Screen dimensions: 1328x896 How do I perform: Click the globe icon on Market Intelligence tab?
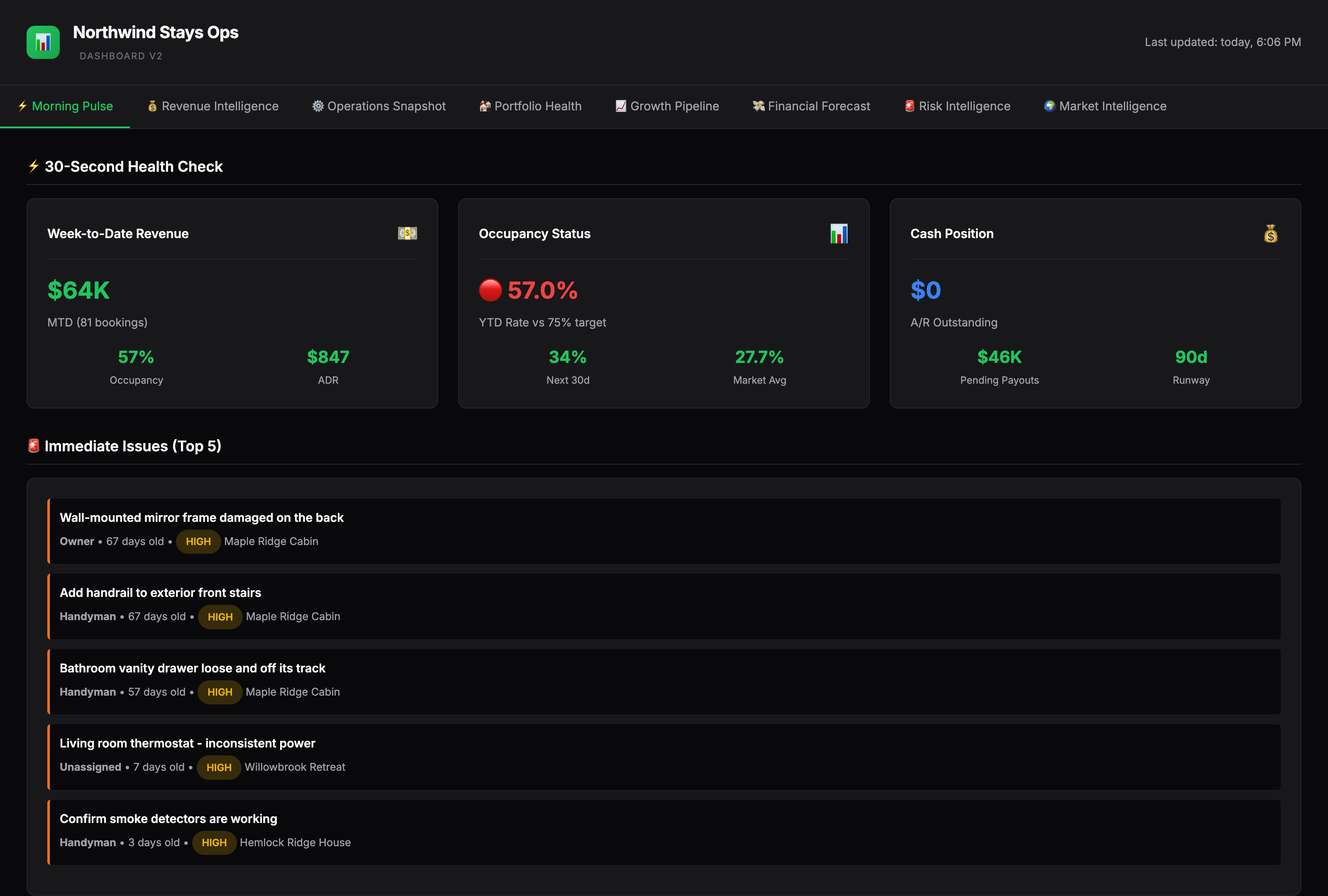1050,106
